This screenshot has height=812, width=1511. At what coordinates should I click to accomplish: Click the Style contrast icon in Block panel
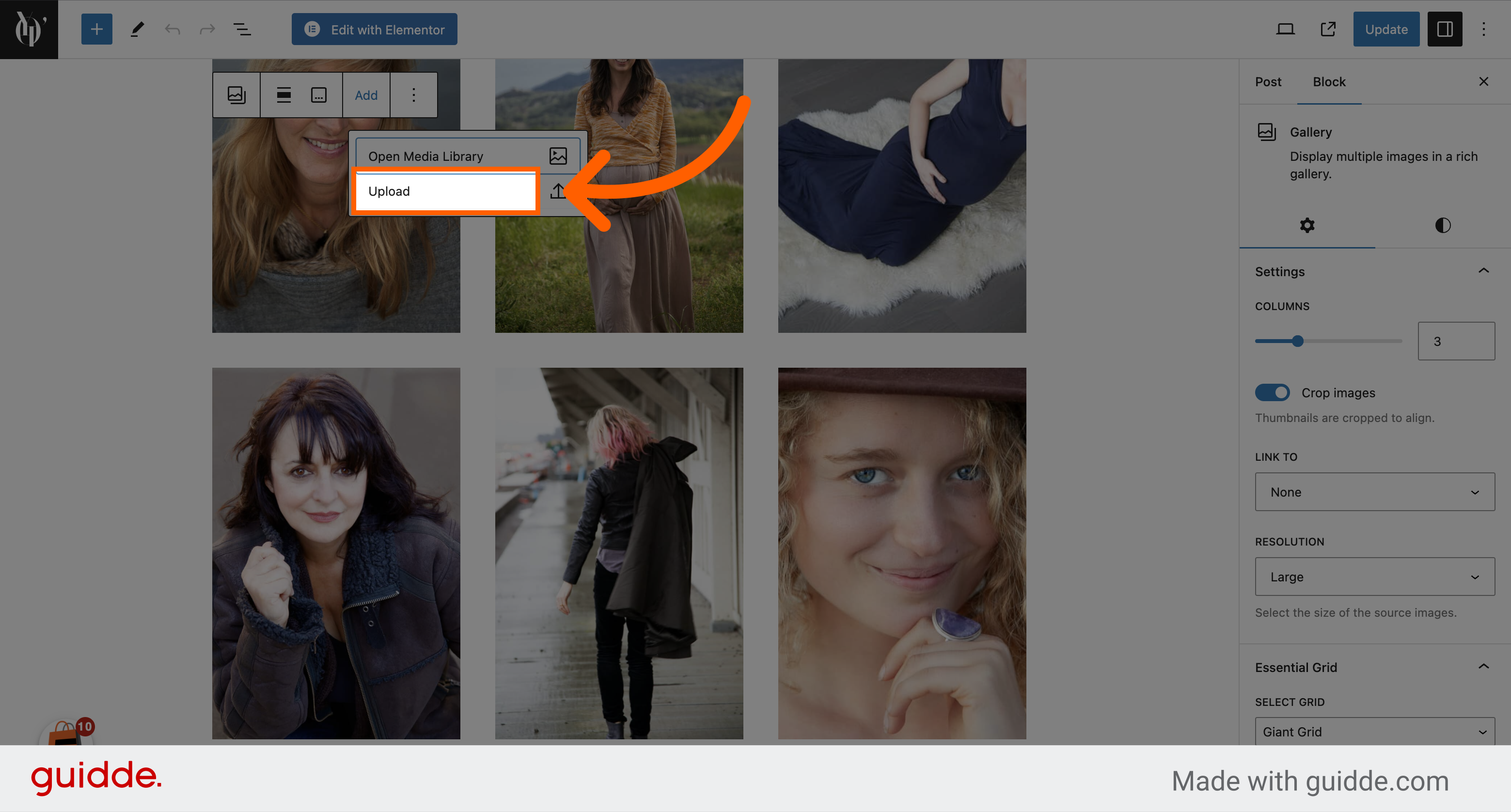coord(1441,225)
